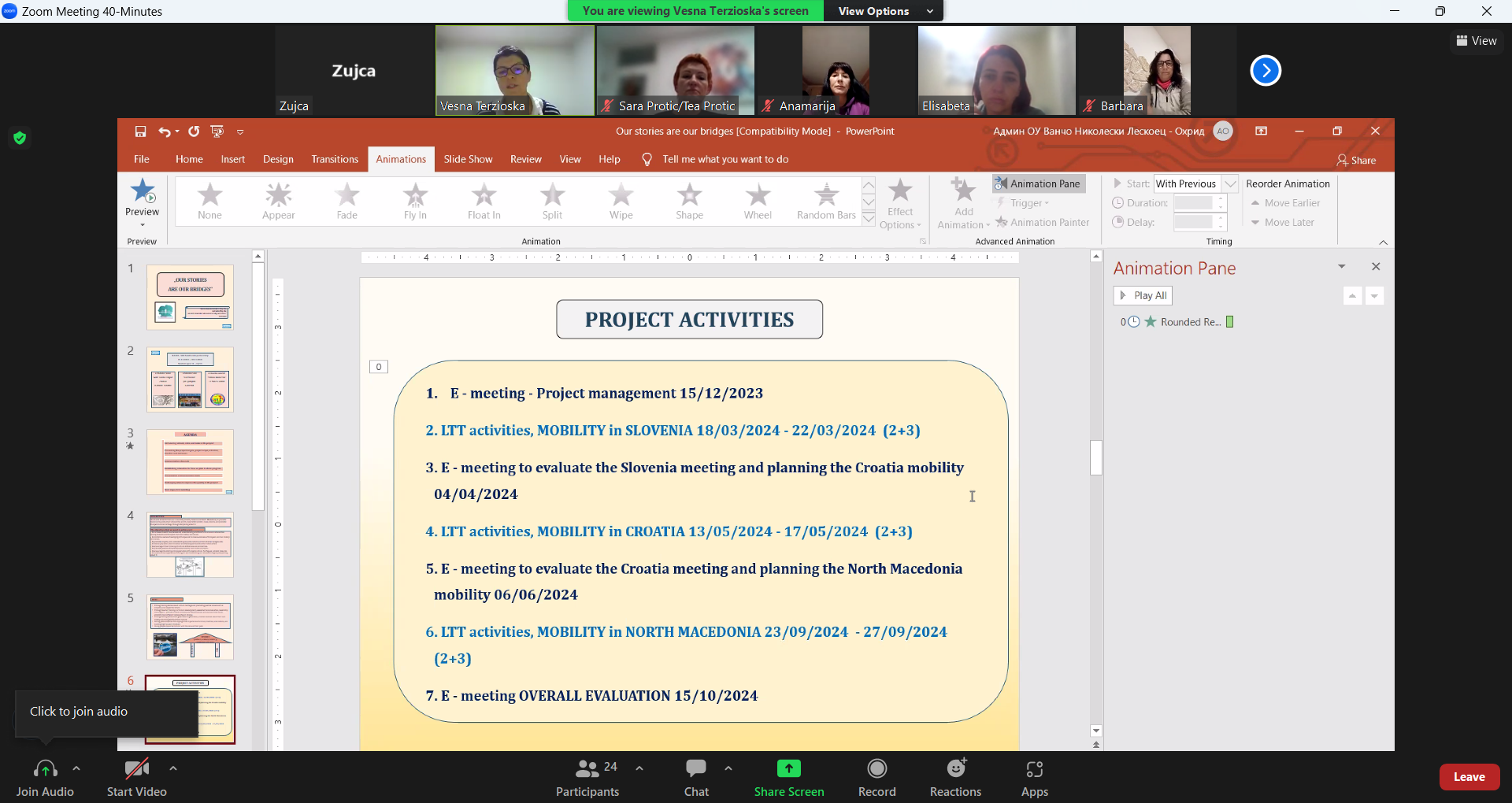Screen dimensions: 1512x803
Task: Leave the meeting with Leave button
Action: pyautogui.click(x=1469, y=777)
